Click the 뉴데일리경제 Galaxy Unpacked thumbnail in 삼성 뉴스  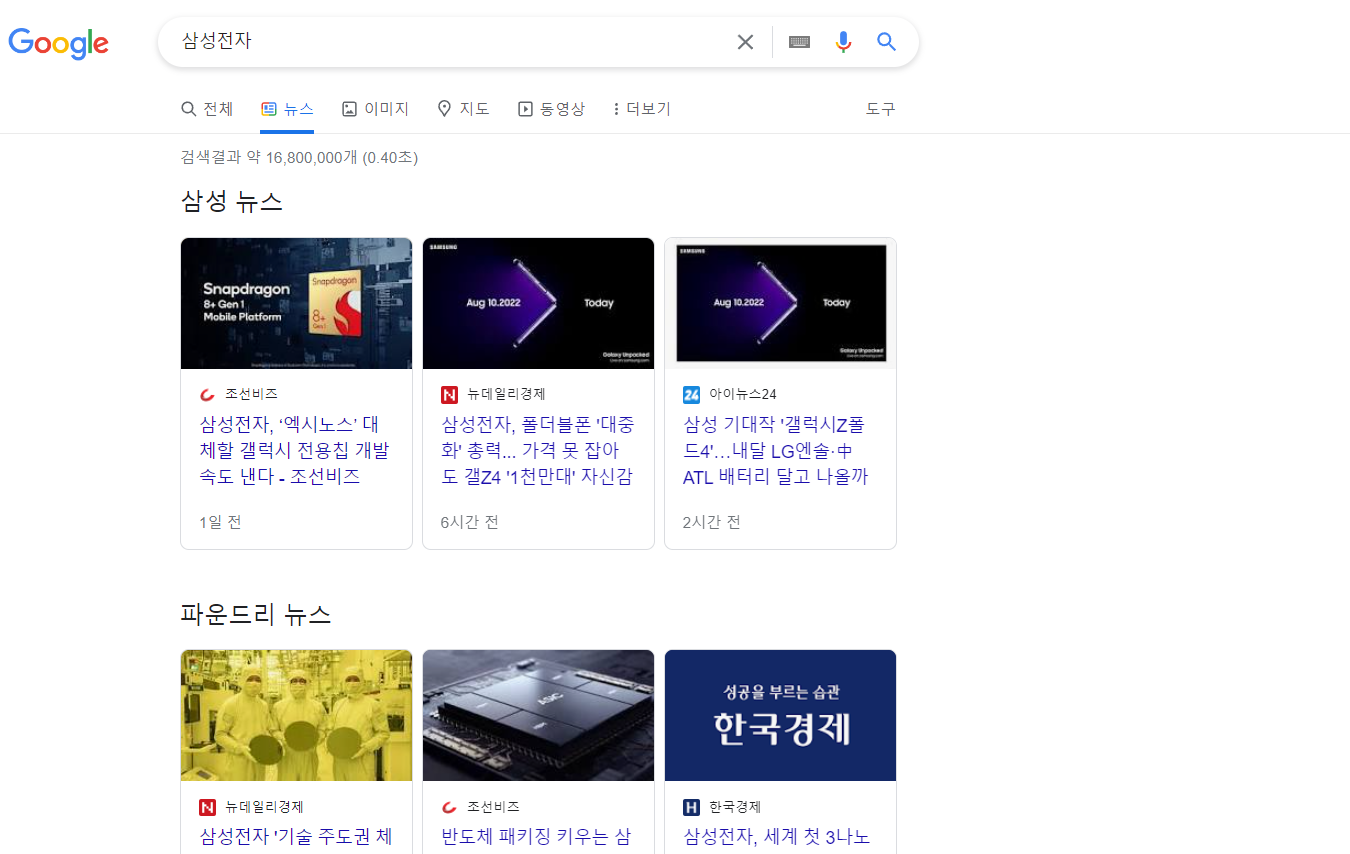click(538, 303)
